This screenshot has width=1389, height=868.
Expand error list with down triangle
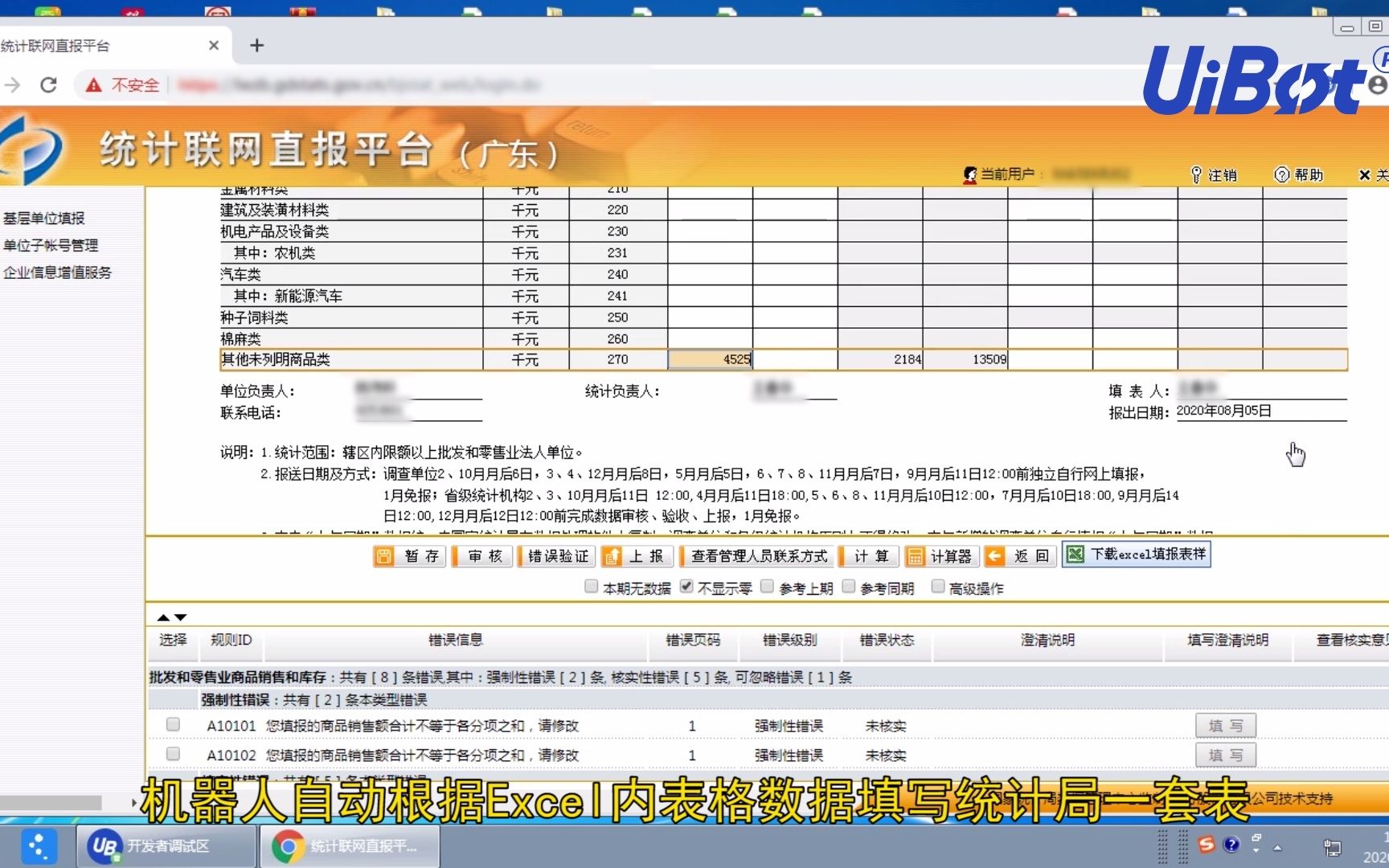click(178, 617)
